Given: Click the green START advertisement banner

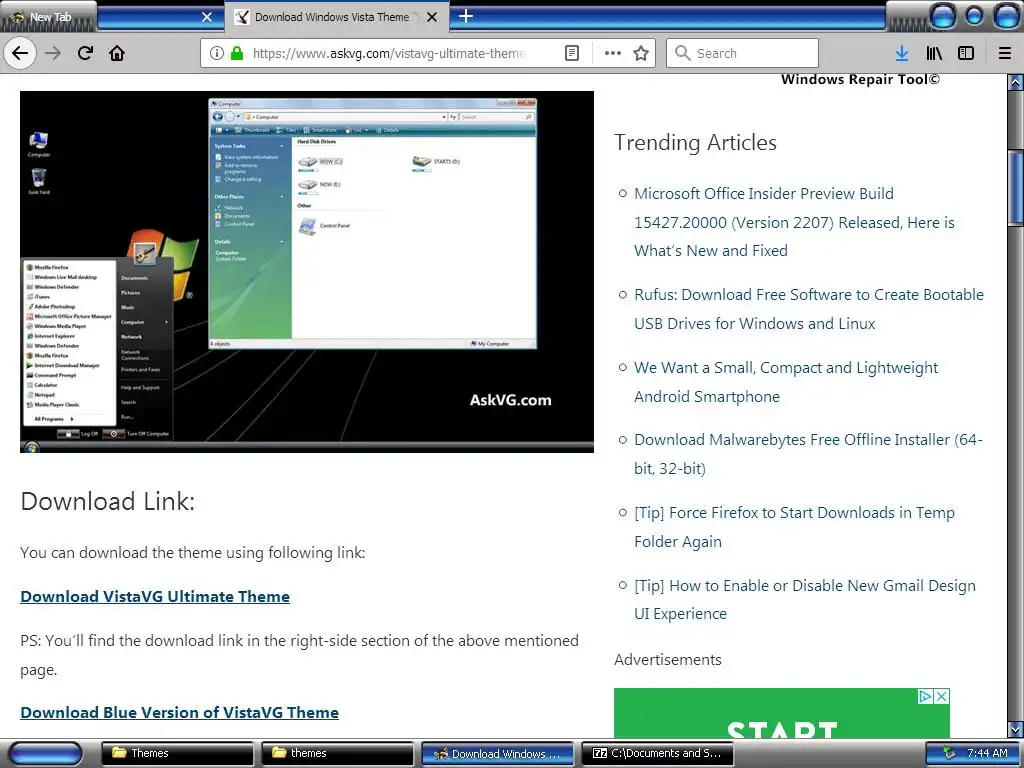Looking at the screenshot, I should pos(782,714).
